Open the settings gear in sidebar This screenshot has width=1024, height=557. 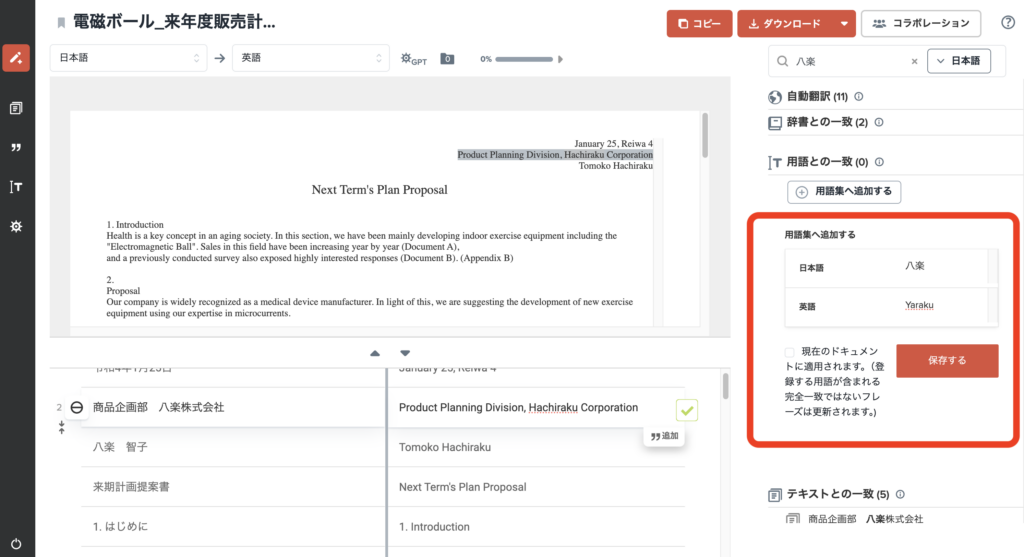[x=16, y=227]
